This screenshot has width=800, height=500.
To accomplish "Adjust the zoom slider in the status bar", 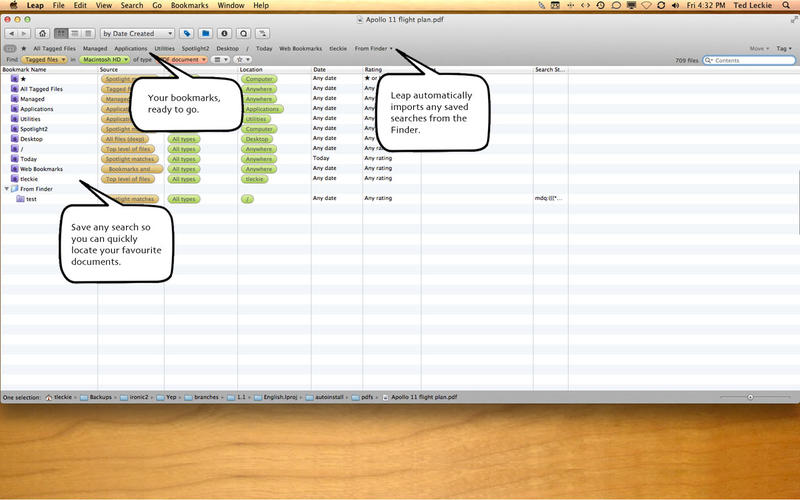I will [x=750, y=397].
